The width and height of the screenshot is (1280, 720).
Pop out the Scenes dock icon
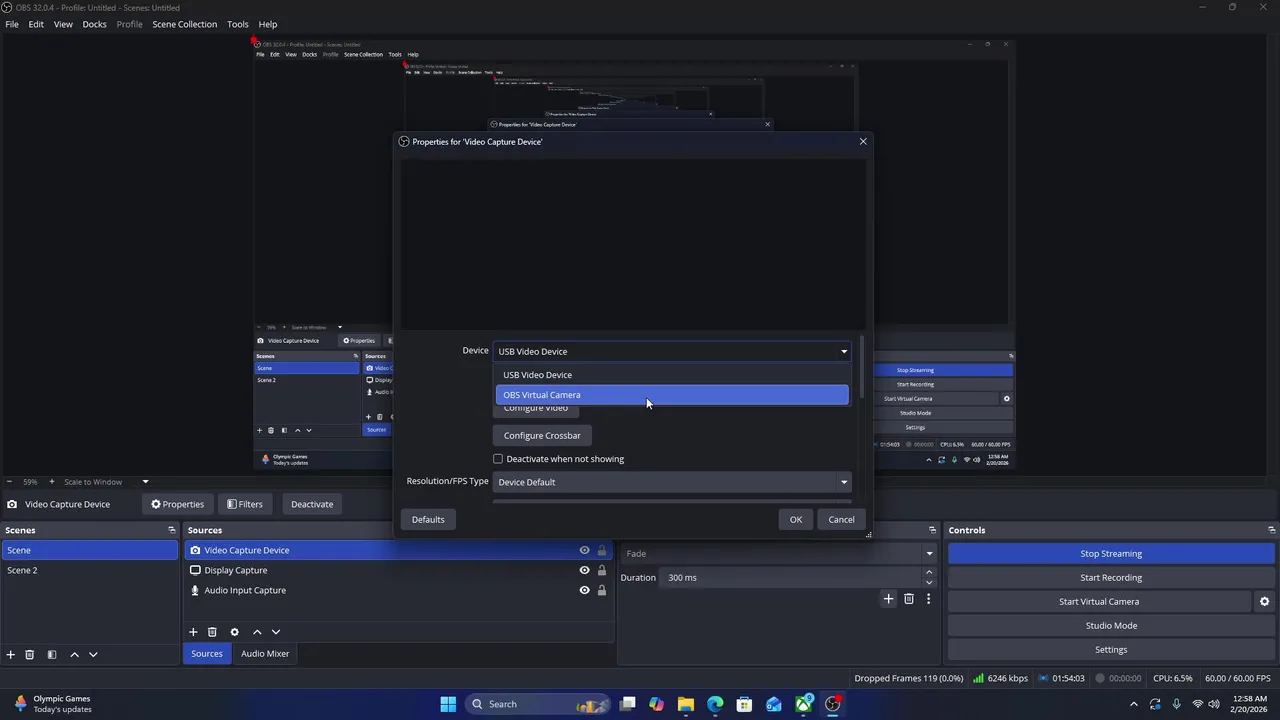pos(172,530)
